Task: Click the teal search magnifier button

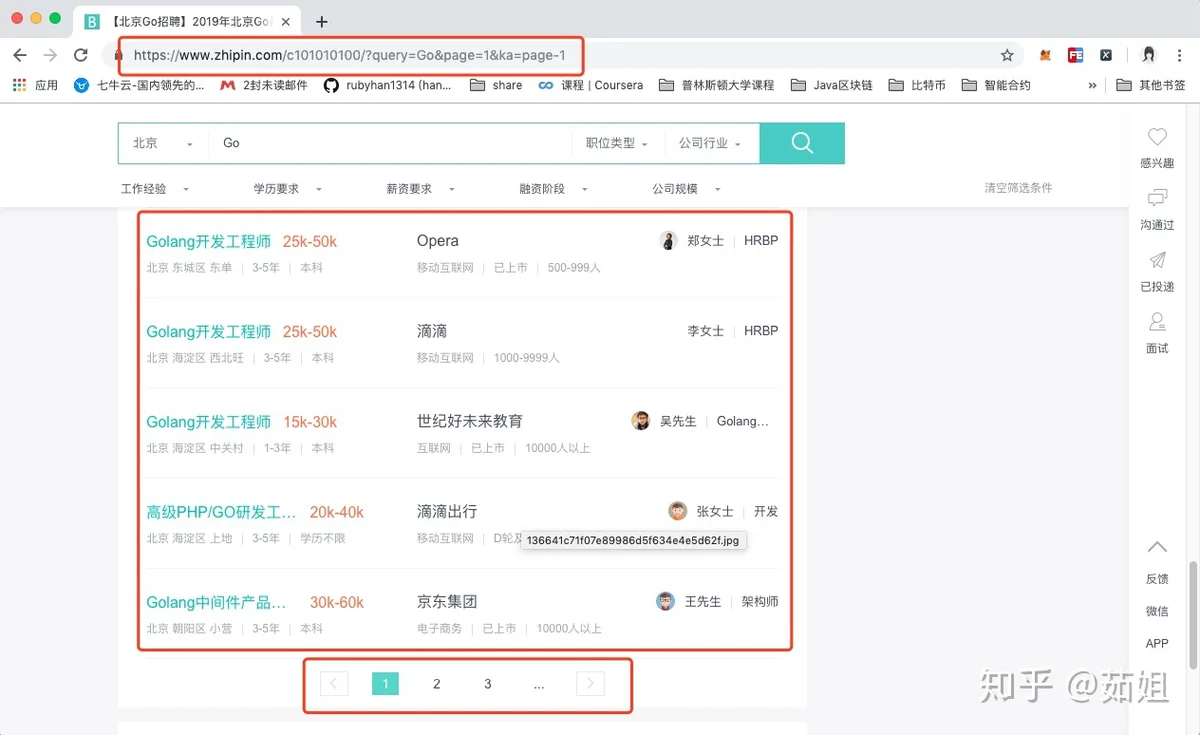Action: coord(802,143)
